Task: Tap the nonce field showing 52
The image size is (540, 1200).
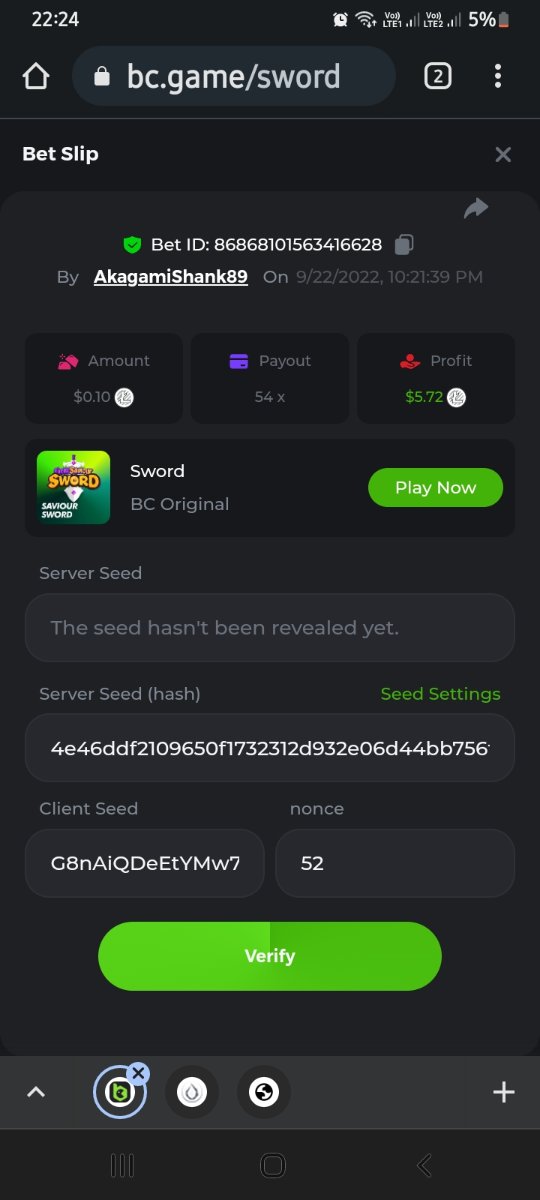Action: pyautogui.click(x=395, y=863)
